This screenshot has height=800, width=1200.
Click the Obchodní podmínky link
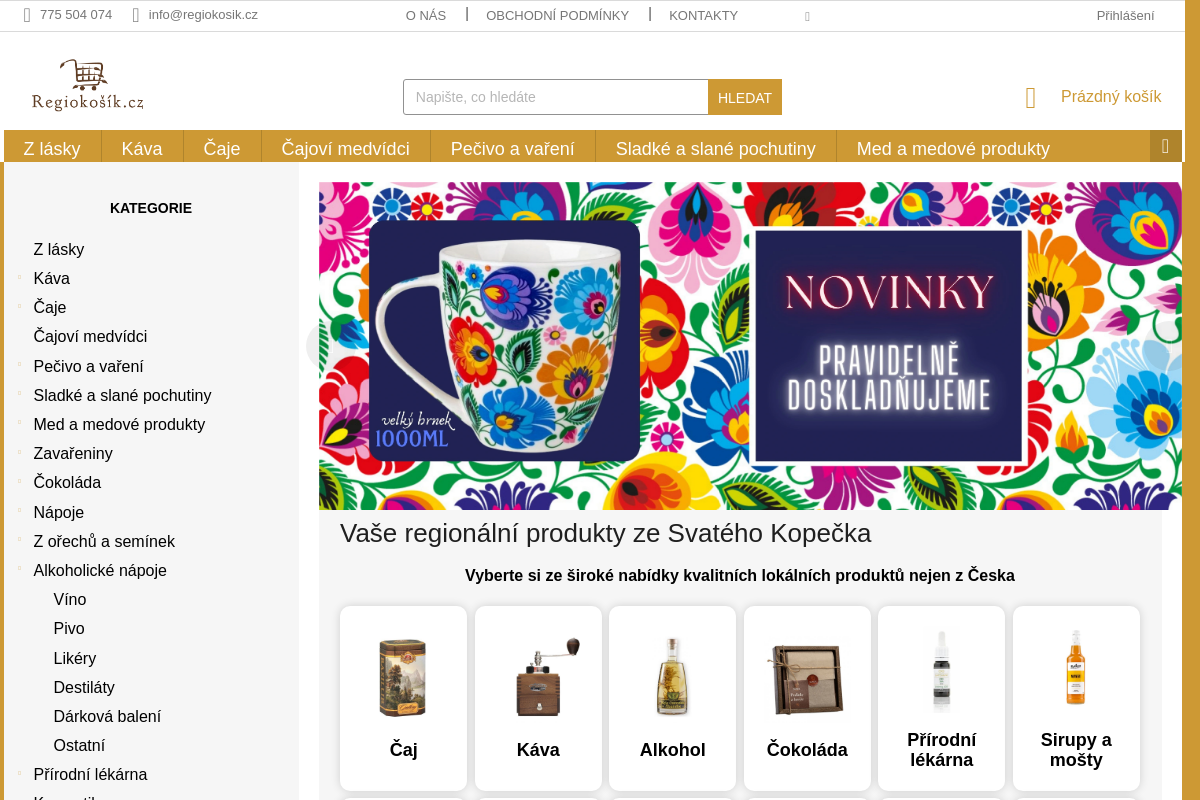click(x=557, y=15)
